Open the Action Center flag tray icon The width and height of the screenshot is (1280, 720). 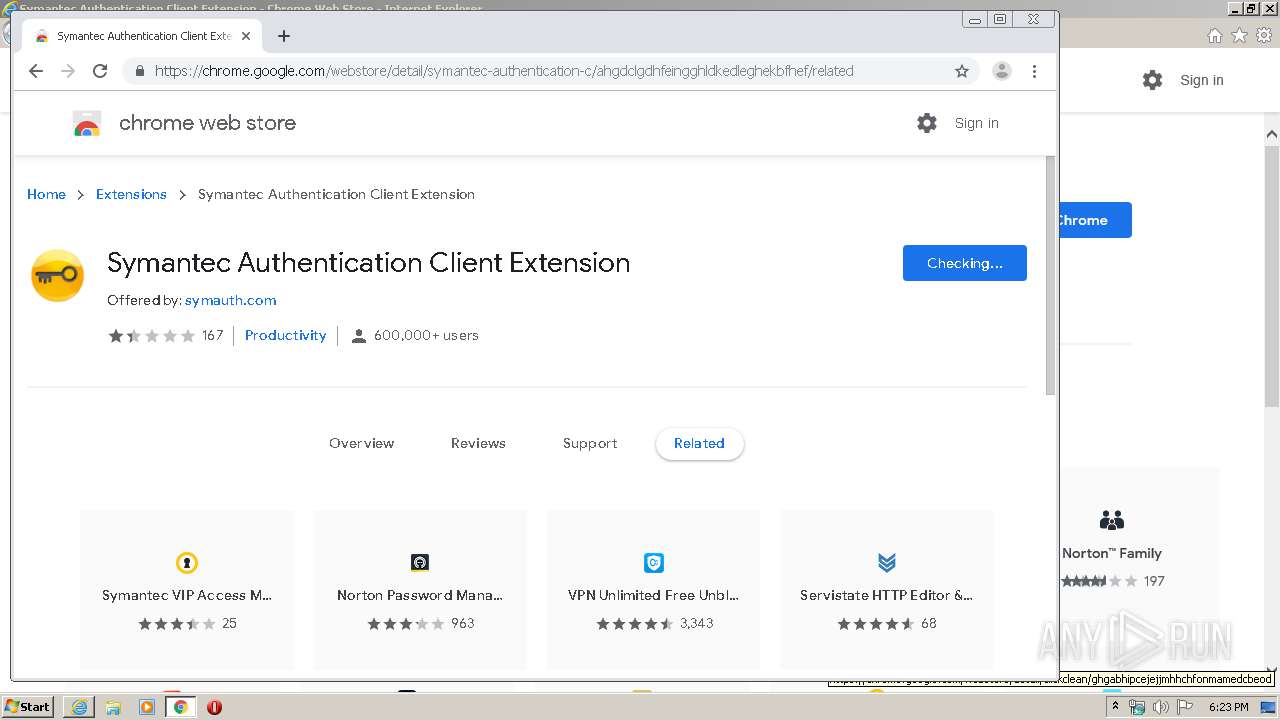click(x=1185, y=707)
